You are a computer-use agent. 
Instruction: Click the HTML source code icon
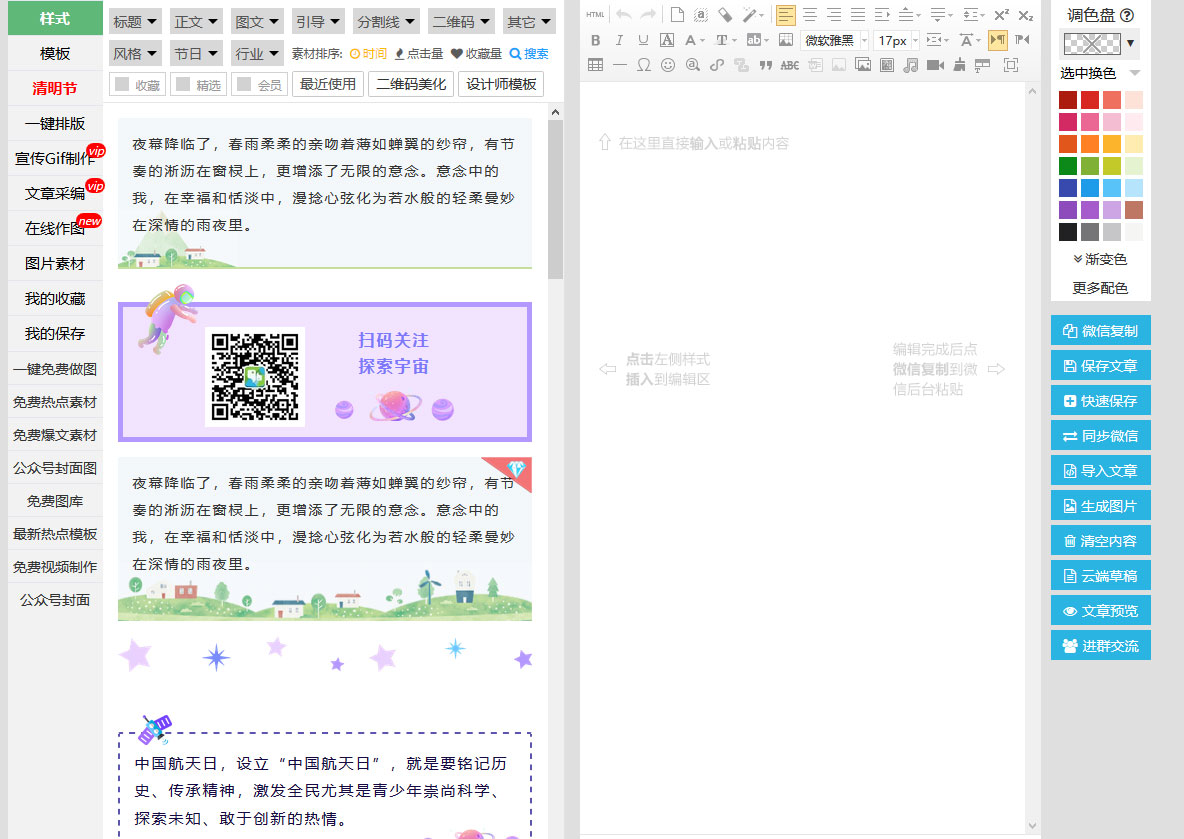tap(595, 15)
